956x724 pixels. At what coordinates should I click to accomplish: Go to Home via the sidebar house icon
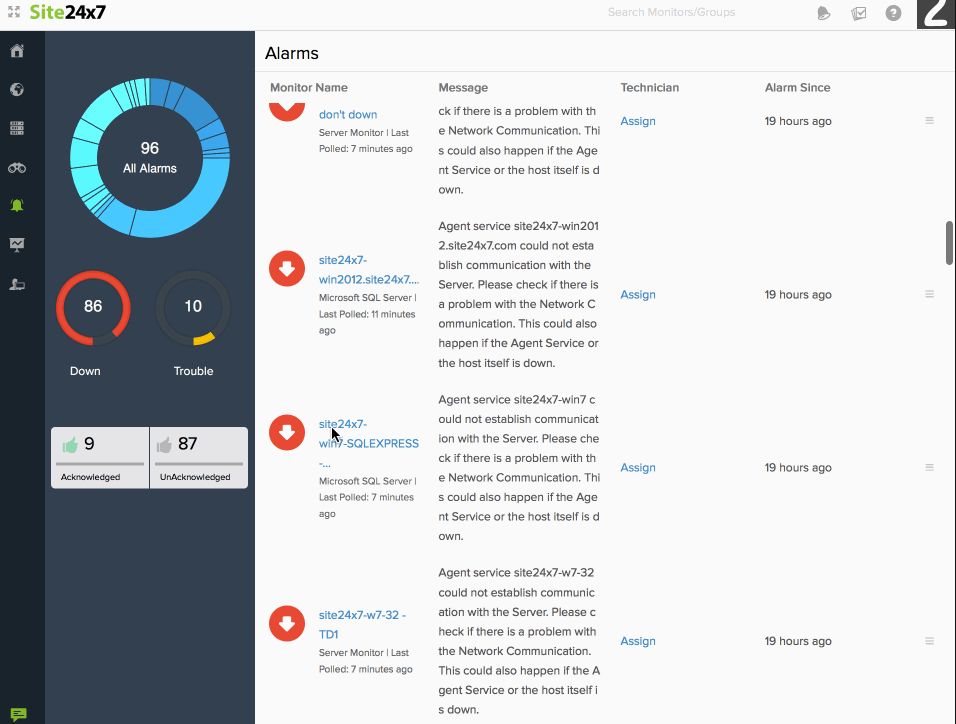[17, 51]
